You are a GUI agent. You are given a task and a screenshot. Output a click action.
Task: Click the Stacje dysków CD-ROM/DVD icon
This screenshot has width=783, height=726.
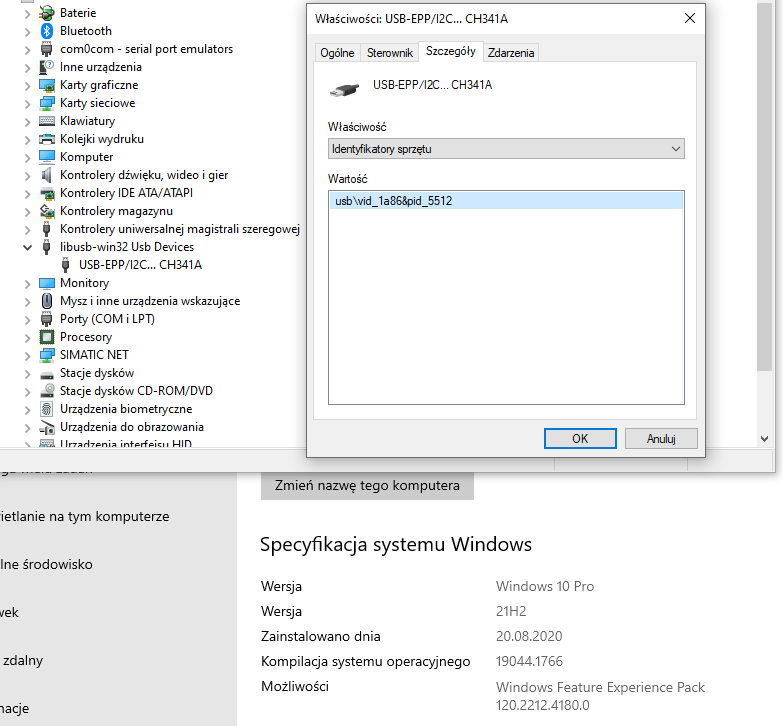46,391
